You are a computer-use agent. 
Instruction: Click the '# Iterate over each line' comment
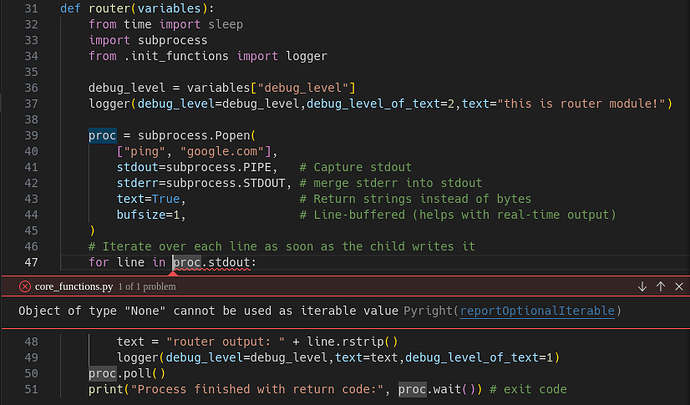tap(282, 247)
